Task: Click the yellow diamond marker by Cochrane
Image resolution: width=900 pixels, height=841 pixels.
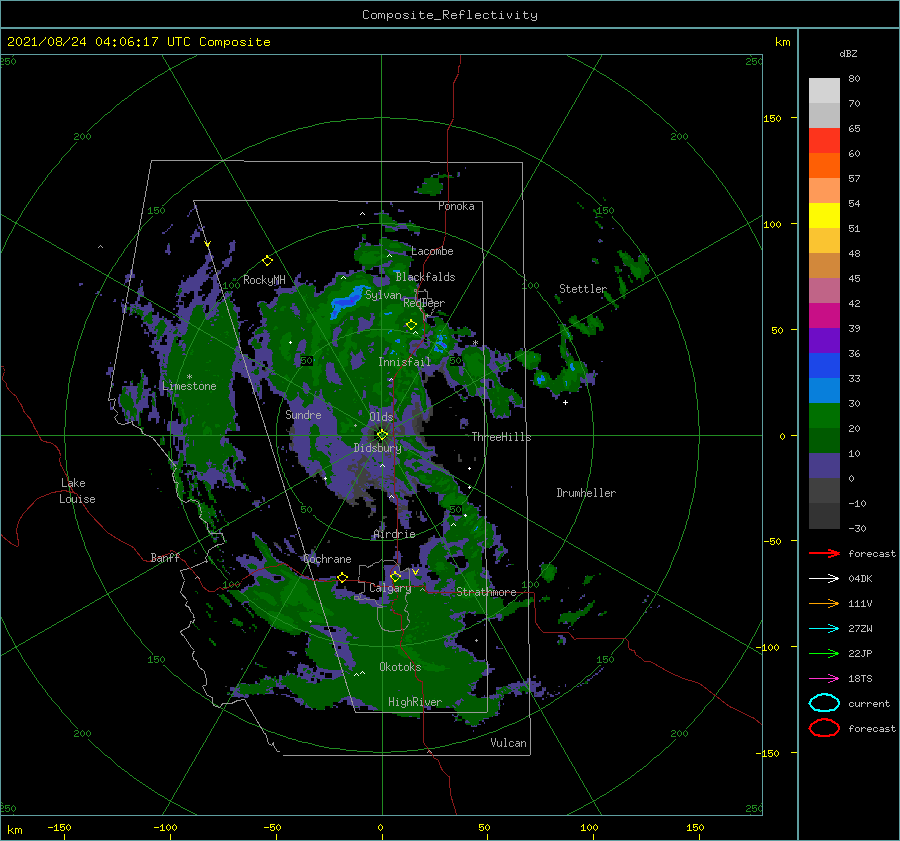Action: pyautogui.click(x=342, y=577)
